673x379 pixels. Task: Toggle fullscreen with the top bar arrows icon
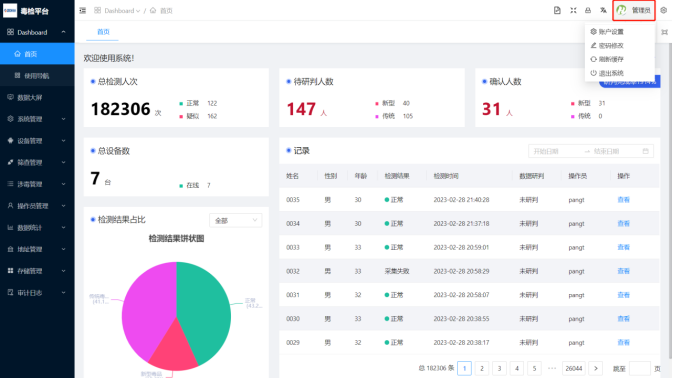click(x=573, y=10)
